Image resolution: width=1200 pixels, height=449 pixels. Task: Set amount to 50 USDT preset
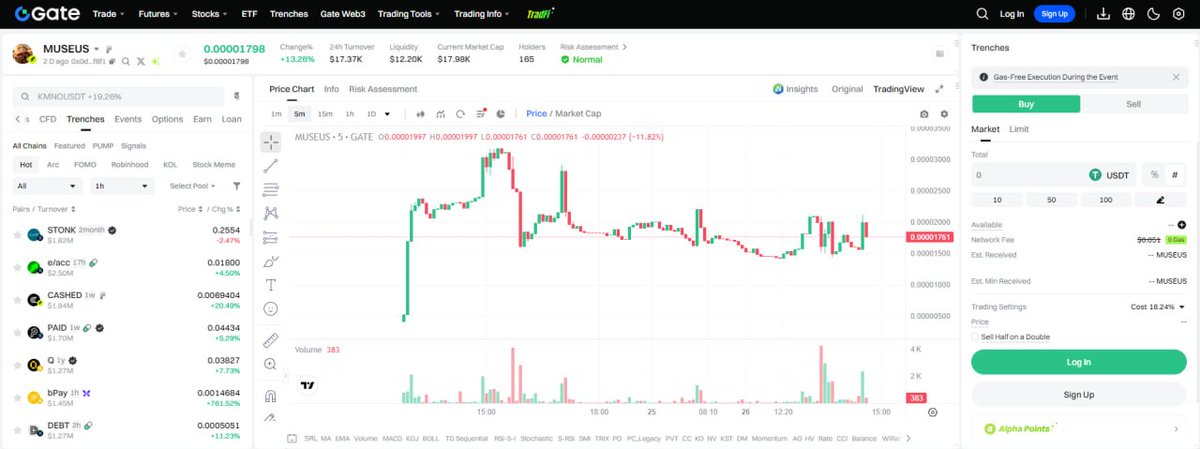pos(1051,200)
